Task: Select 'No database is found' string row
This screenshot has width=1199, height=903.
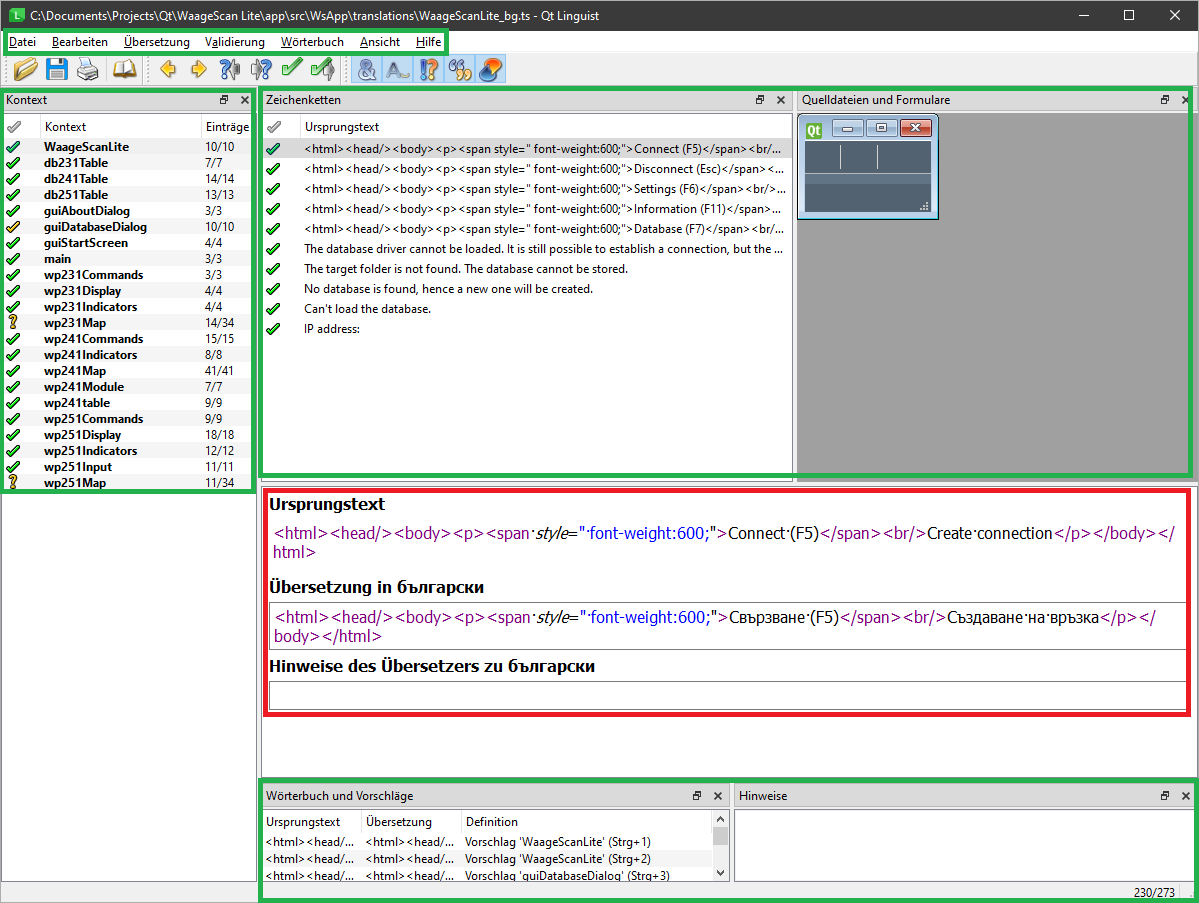Action: coord(527,289)
